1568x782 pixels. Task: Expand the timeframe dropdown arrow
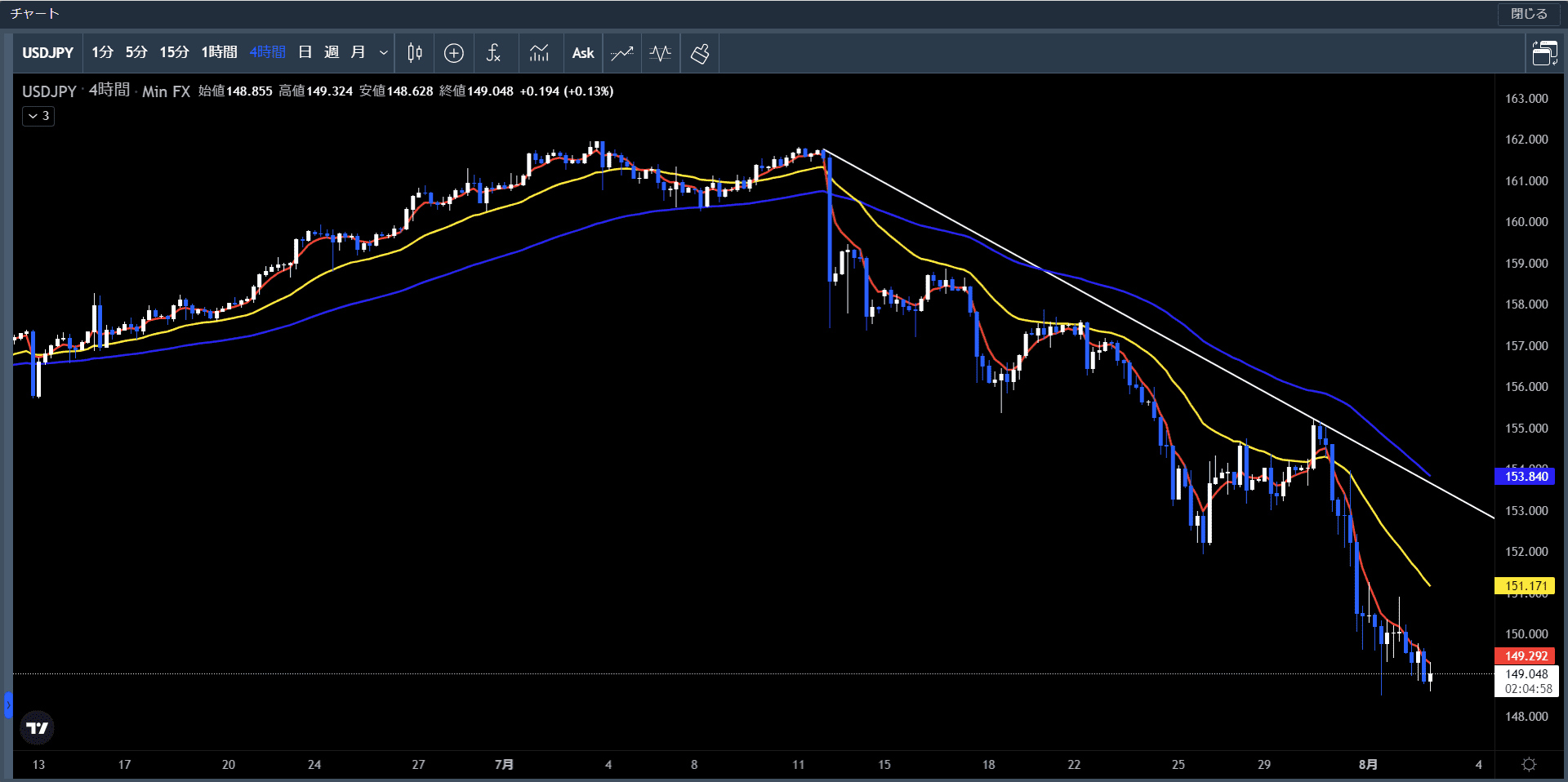(384, 53)
